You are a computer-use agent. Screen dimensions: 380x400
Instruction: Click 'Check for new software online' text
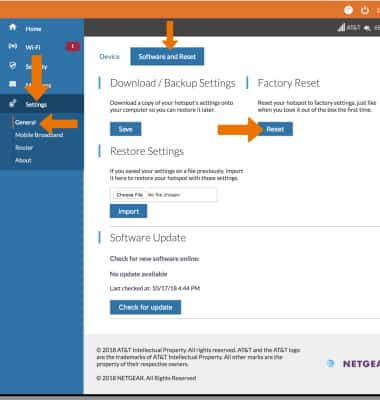pyautogui.click(x=155, y=259)
